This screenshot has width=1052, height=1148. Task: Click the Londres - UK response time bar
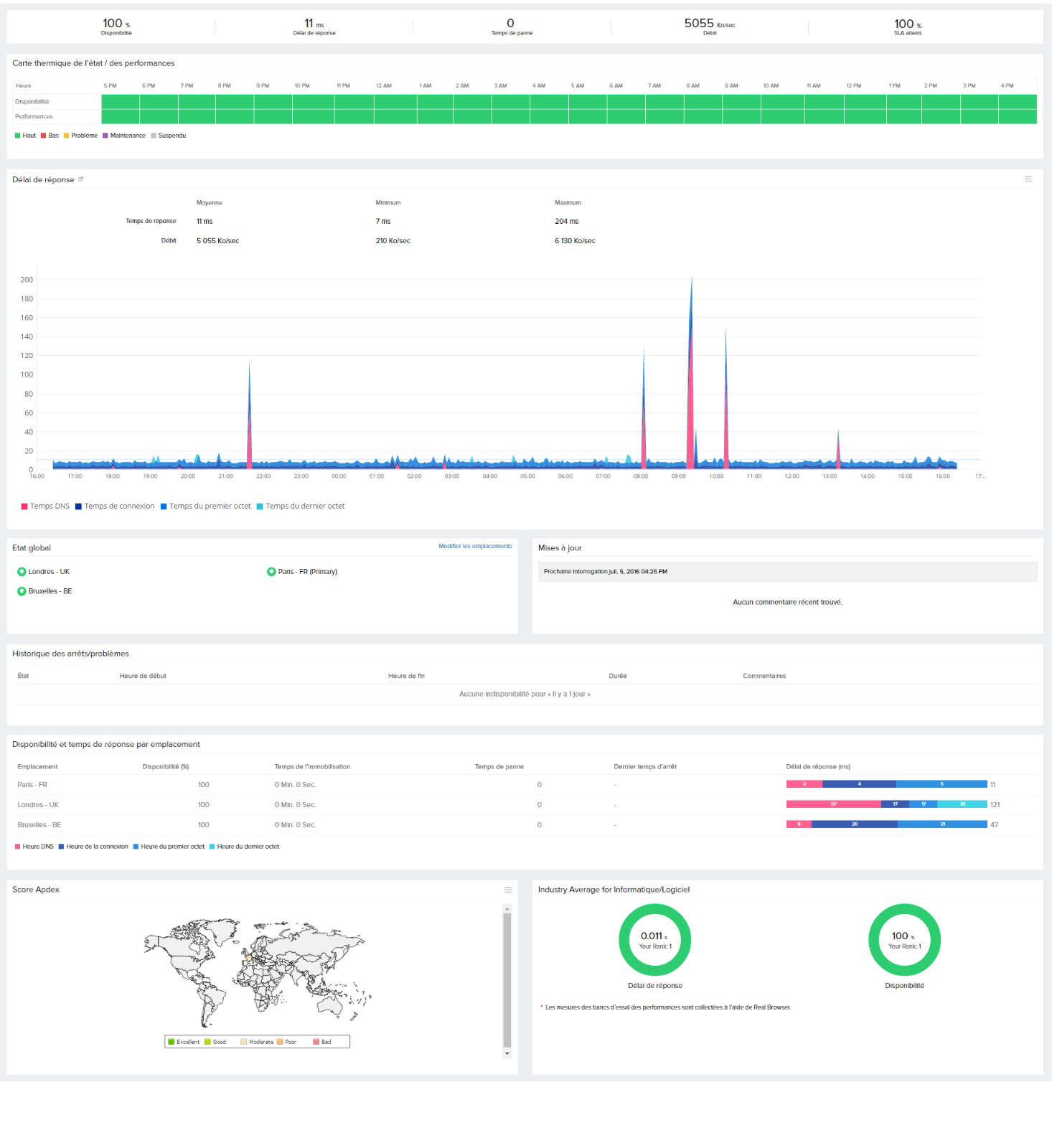[887, 804]
